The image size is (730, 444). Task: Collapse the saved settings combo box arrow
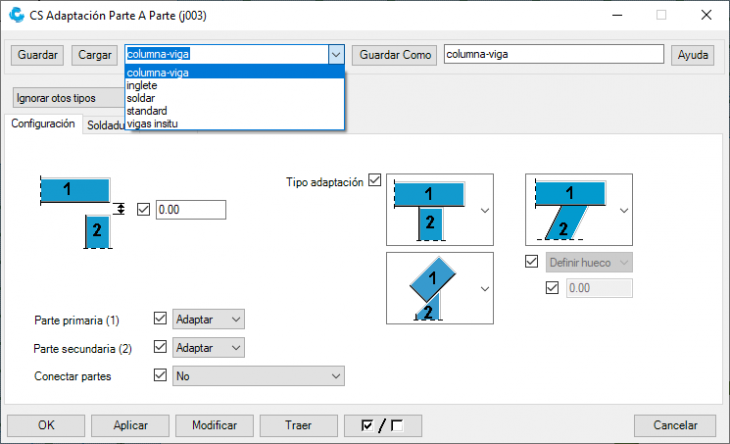(336, 55)
